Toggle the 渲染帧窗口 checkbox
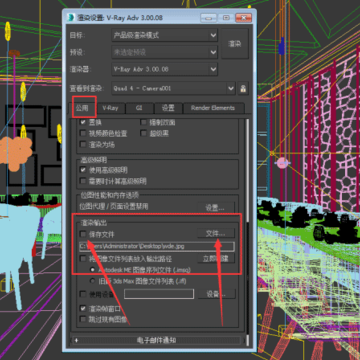 click(83, 309)
